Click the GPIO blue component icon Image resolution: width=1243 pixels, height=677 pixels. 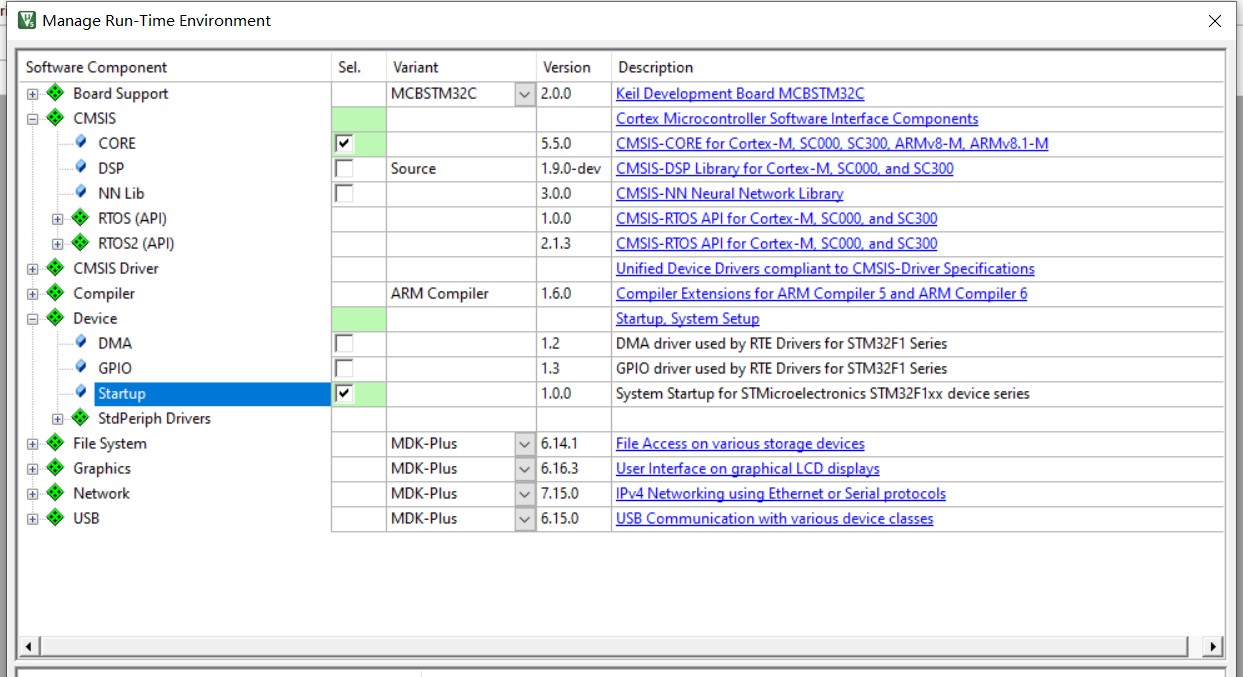(81, 367)
